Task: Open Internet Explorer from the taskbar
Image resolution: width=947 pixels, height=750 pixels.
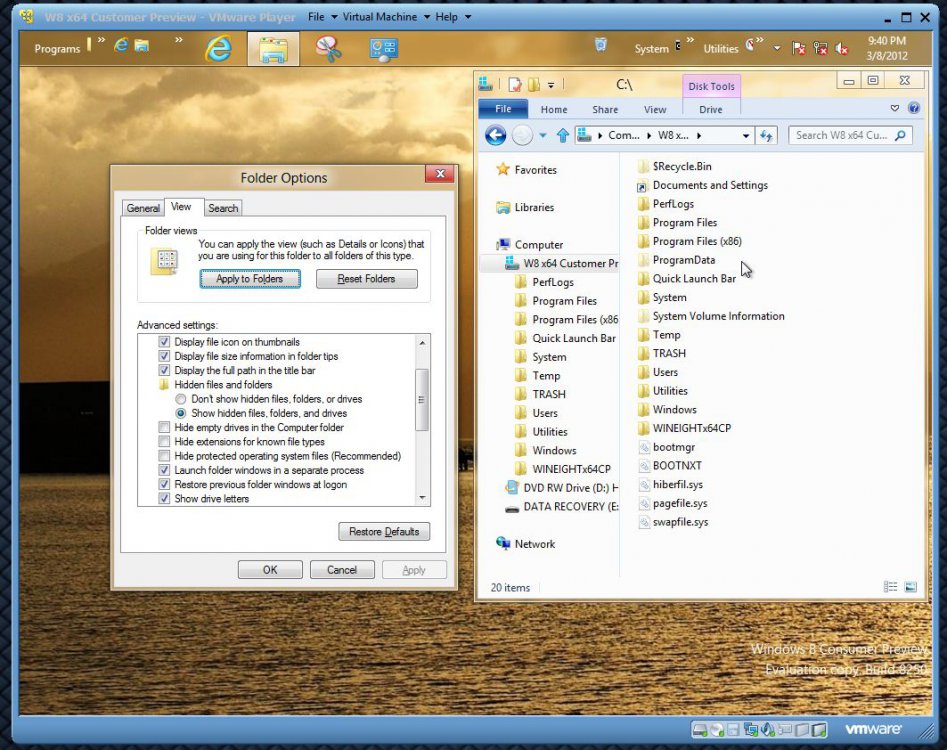Action: (218, 48)
